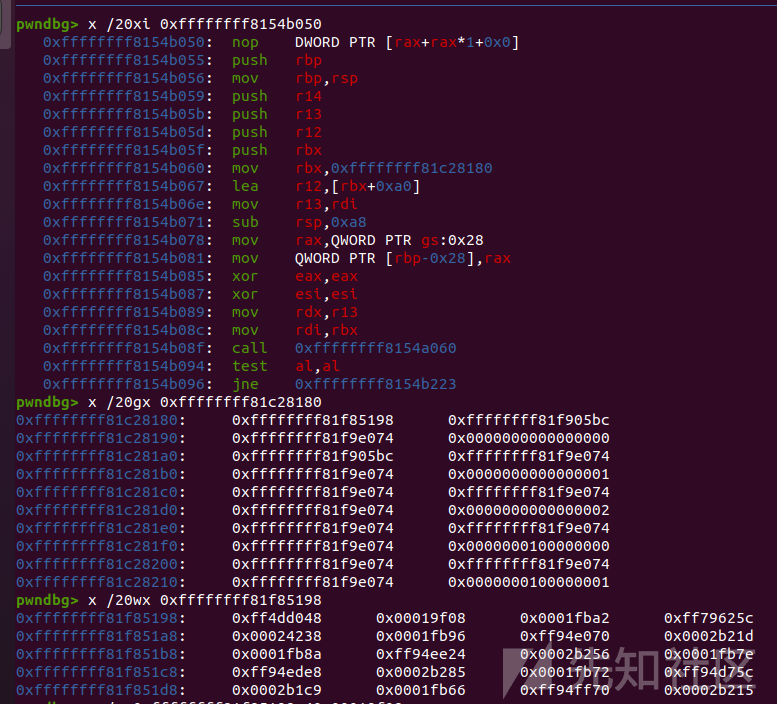The height and width of the screenshot is (704, 777).
Task: Click the 'mov rdx,r13' operand
Action: coord(327,312)
